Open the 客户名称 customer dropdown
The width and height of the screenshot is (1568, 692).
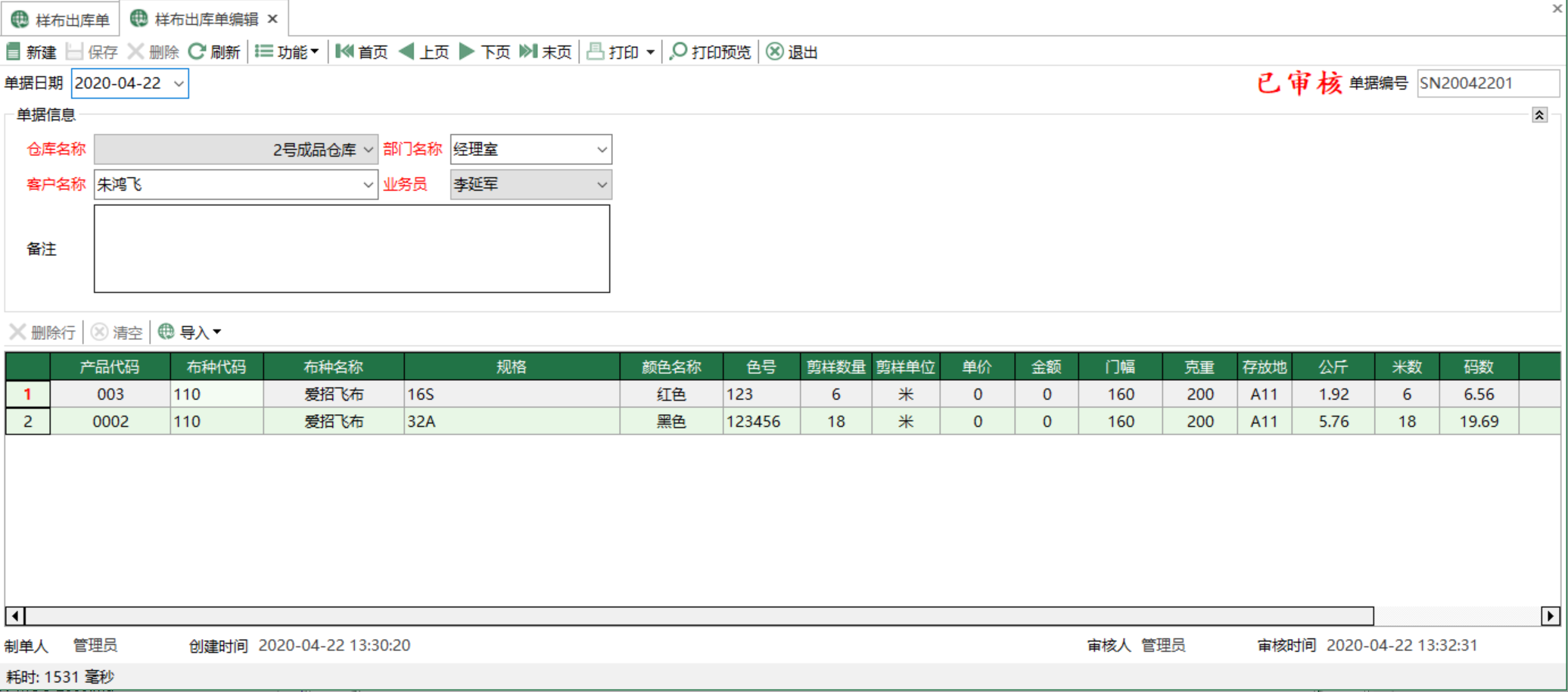368,185
